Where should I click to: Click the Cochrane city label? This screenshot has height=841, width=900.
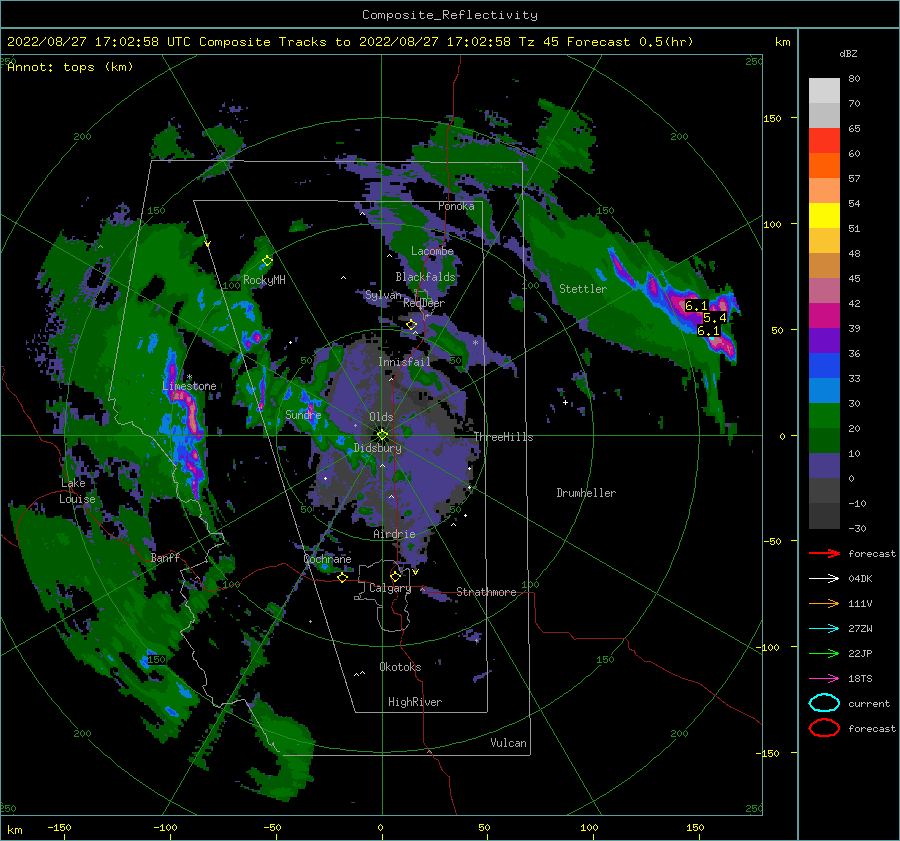pyautogui.click(x=327, y=559)
